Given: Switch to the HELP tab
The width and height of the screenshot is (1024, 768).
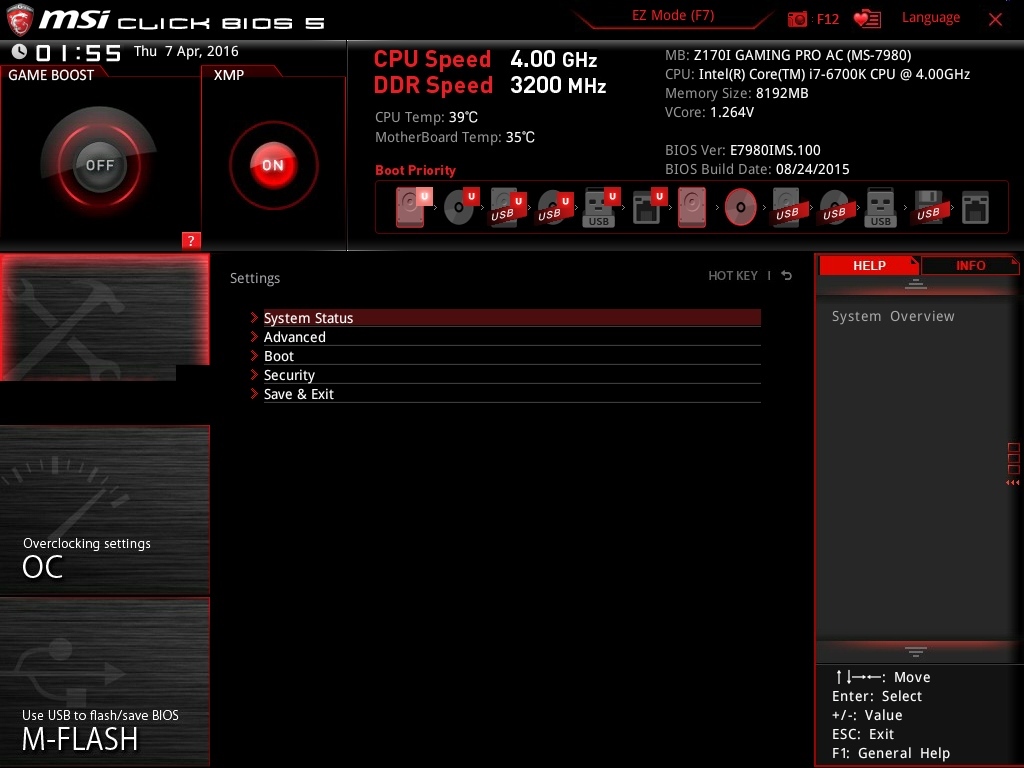Looking at the screenshot, I should pos(869,265).
